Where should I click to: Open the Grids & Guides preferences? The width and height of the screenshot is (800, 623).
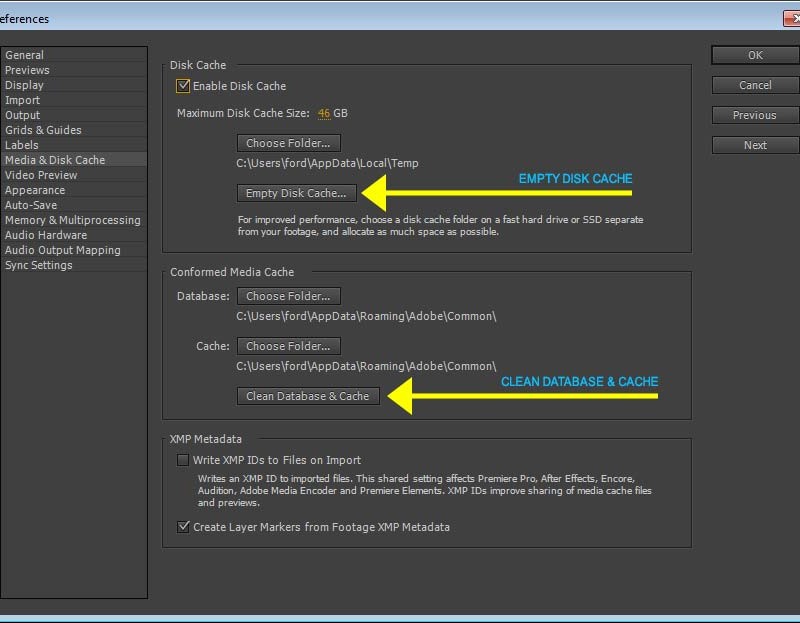pyautogui.click(x=44, y=130)
